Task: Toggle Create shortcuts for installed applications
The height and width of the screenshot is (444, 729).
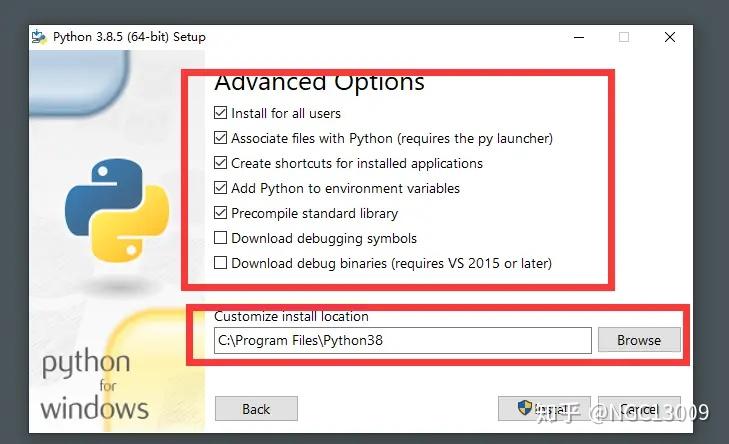Action: pos(221,163)
